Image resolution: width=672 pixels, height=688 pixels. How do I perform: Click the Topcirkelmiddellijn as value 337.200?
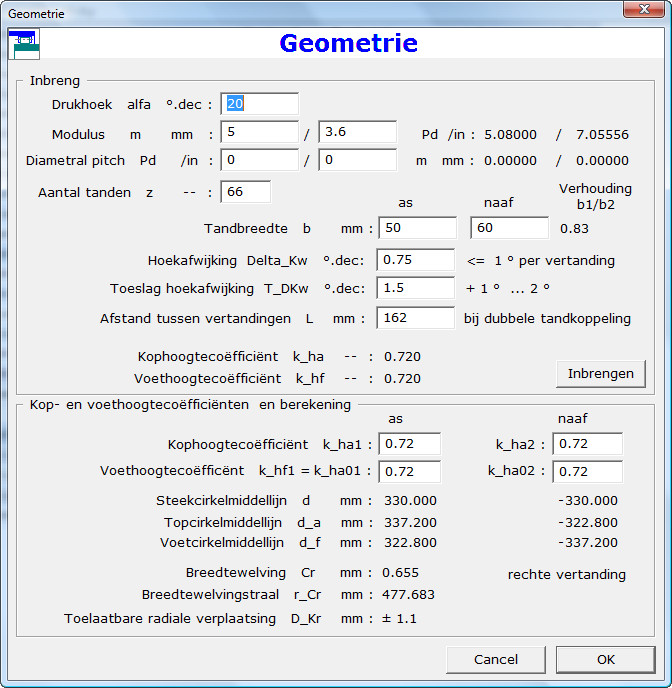411,523
